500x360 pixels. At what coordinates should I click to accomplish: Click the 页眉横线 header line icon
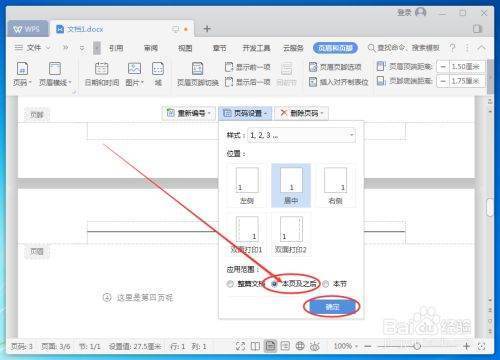pos(55,74)
